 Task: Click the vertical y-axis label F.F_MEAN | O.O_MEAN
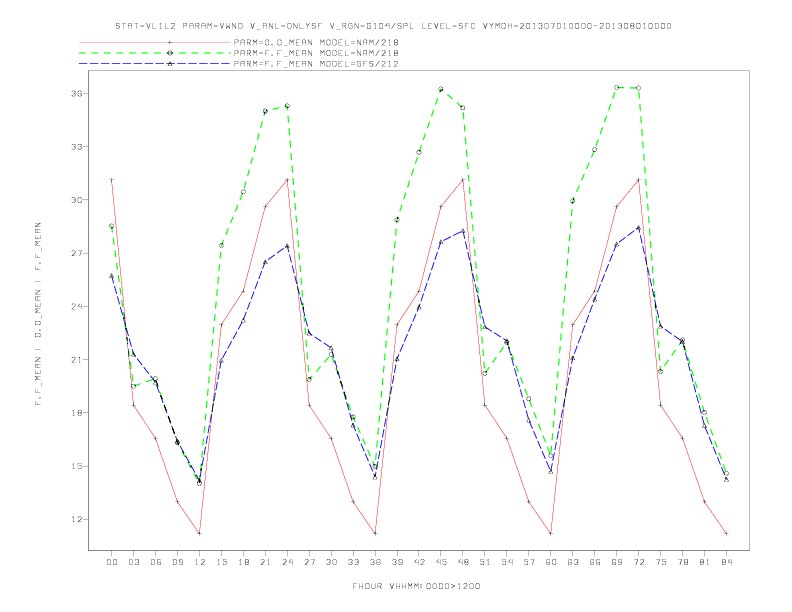[x=38, y=314]
